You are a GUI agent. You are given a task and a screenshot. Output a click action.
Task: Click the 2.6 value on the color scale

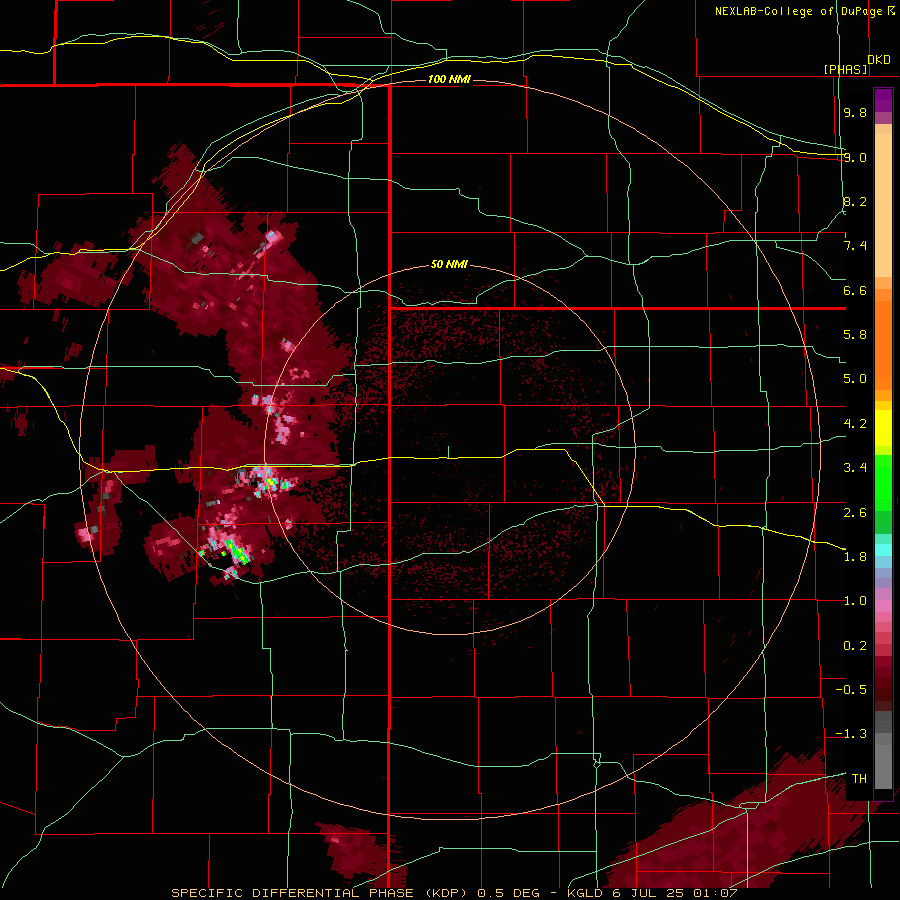click(x=855, y=513)
